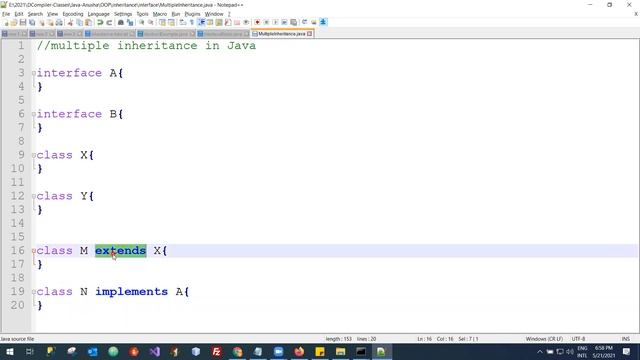Toggle synchronized vertical scrolling
Screen dimensions: 640x360
[x=162, y=22]
